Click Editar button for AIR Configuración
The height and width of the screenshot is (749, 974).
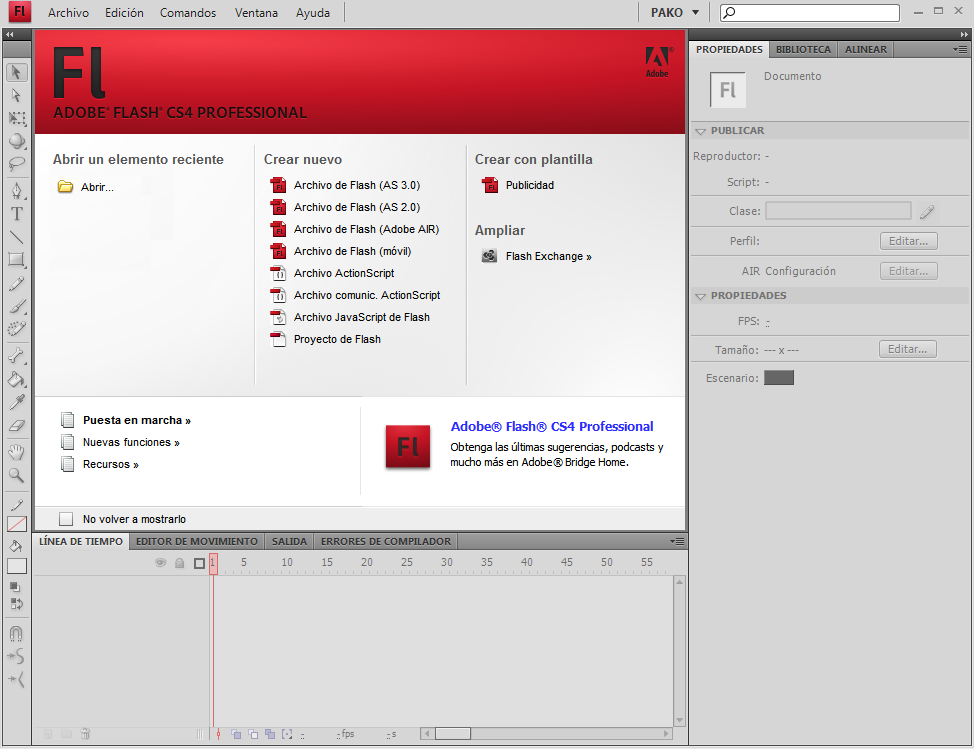pos(908,271)
